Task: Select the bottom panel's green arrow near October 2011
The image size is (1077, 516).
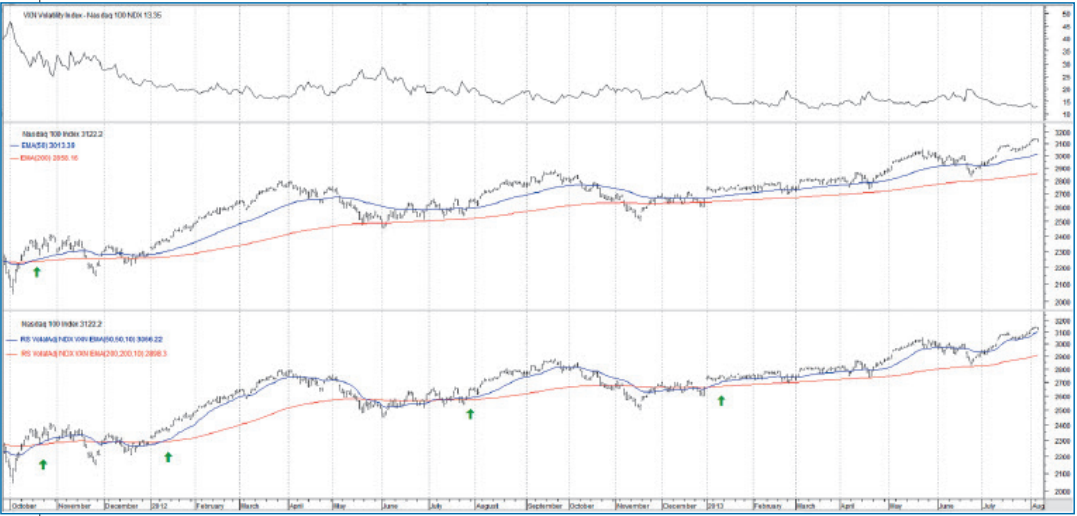Action: 43,464
